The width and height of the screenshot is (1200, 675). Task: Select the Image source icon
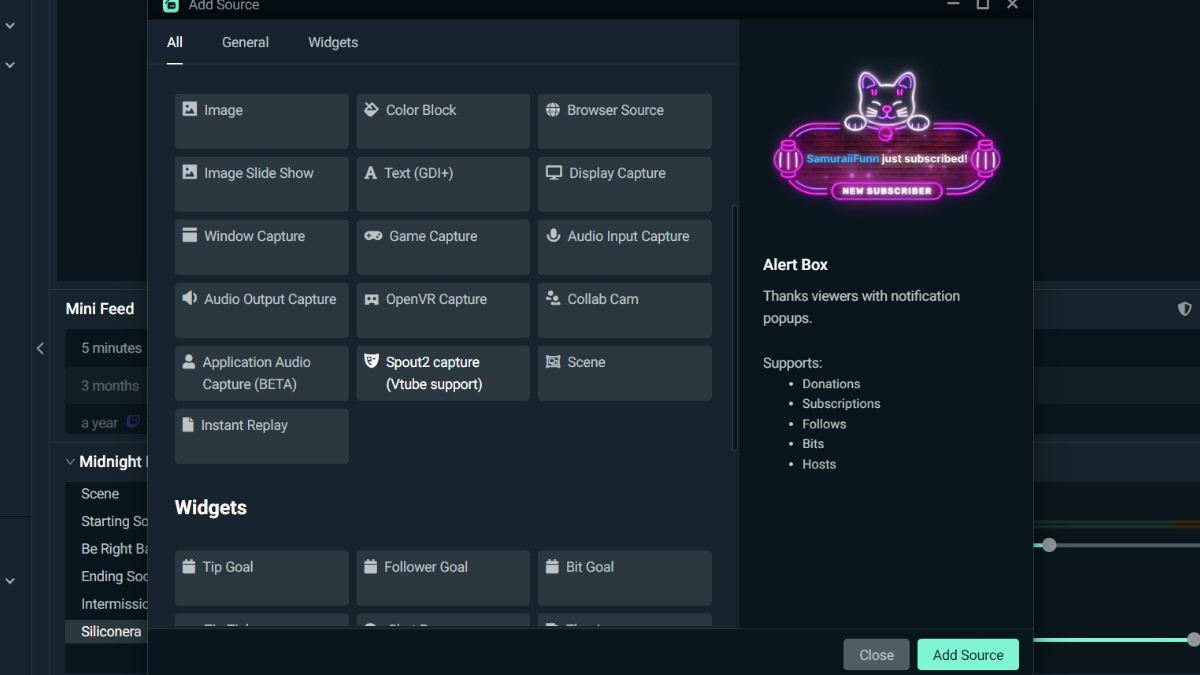point(190,110)
